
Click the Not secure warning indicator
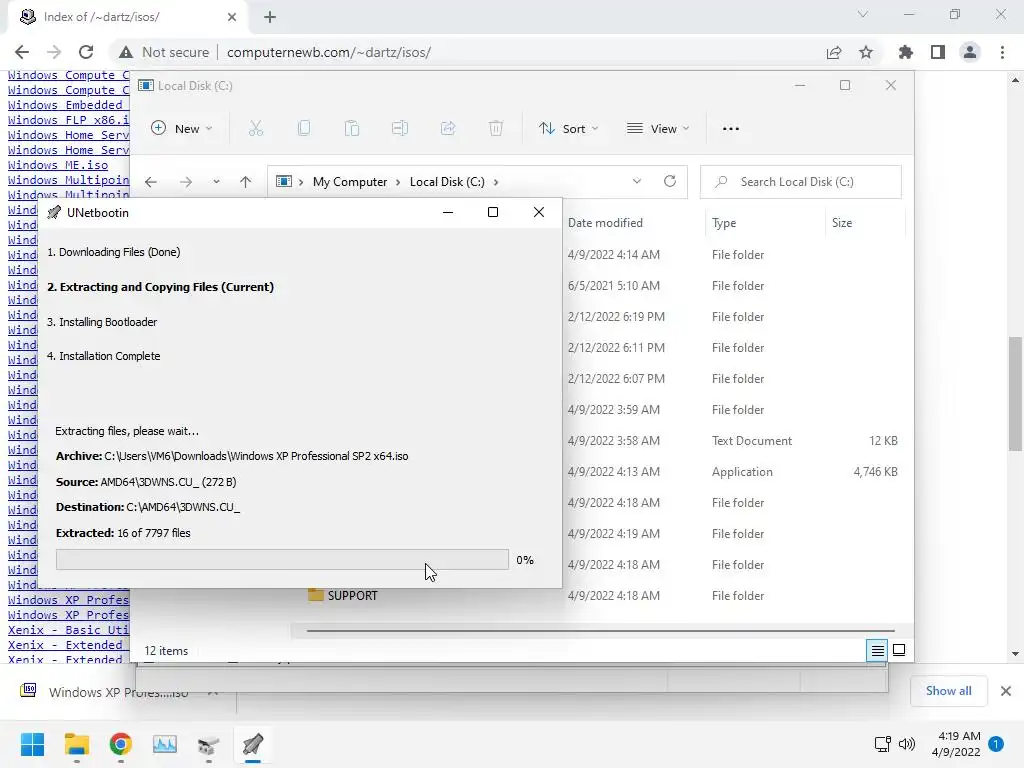coord(165,52)
